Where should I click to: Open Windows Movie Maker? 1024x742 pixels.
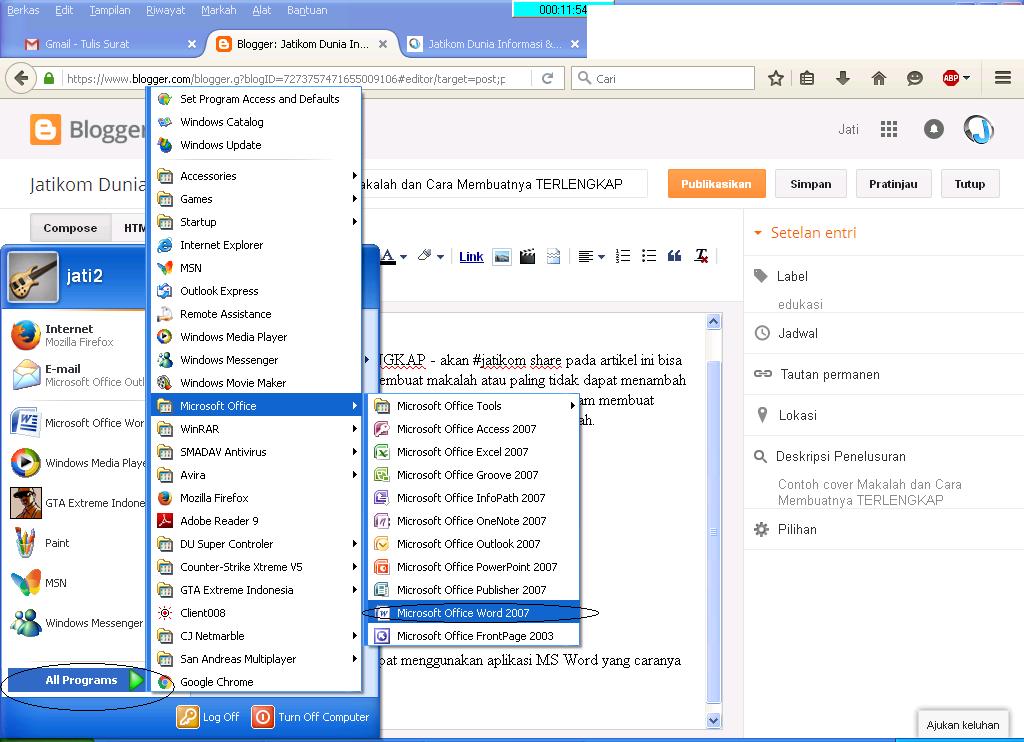pyautogui.click(x=256, y=383)
